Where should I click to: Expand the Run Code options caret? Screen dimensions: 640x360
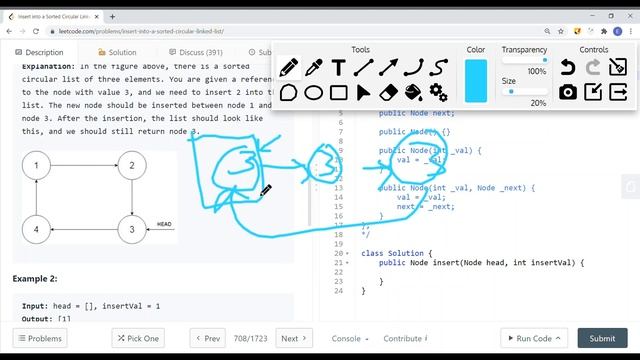pyautogui.click(x=558, y=338)
